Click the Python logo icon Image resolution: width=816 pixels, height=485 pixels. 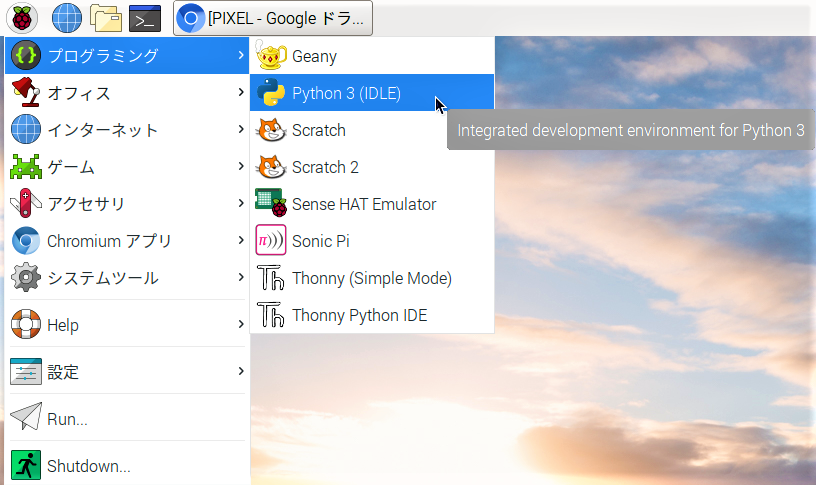pos(271,93)
